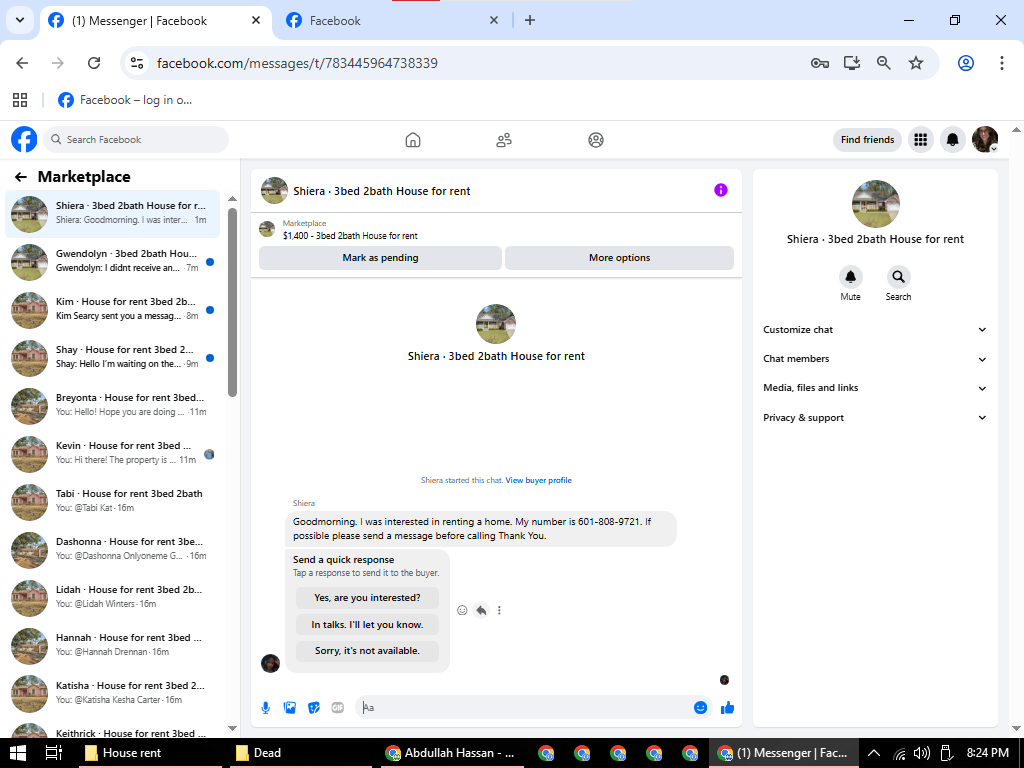This screenshot has width=1024, height=768.
Task: Click the Marketplace listing thumbnail above "$1,400"
Action: (266, 229)
